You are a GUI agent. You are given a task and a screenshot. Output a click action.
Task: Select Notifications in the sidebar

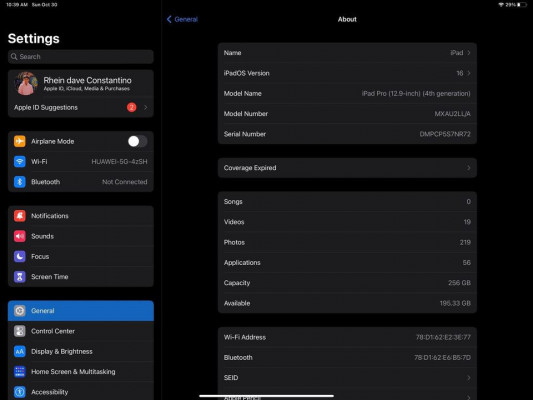click(81, 216)
